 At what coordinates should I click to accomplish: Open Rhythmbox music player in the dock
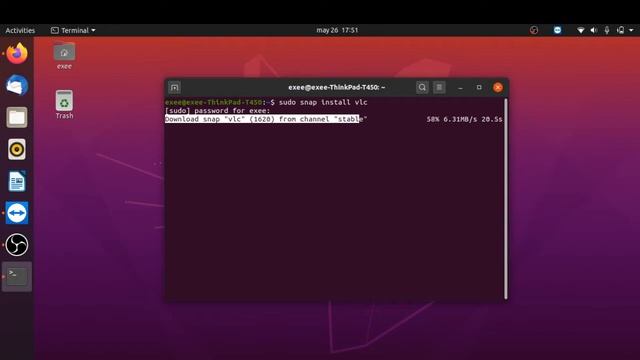point(17,149)
